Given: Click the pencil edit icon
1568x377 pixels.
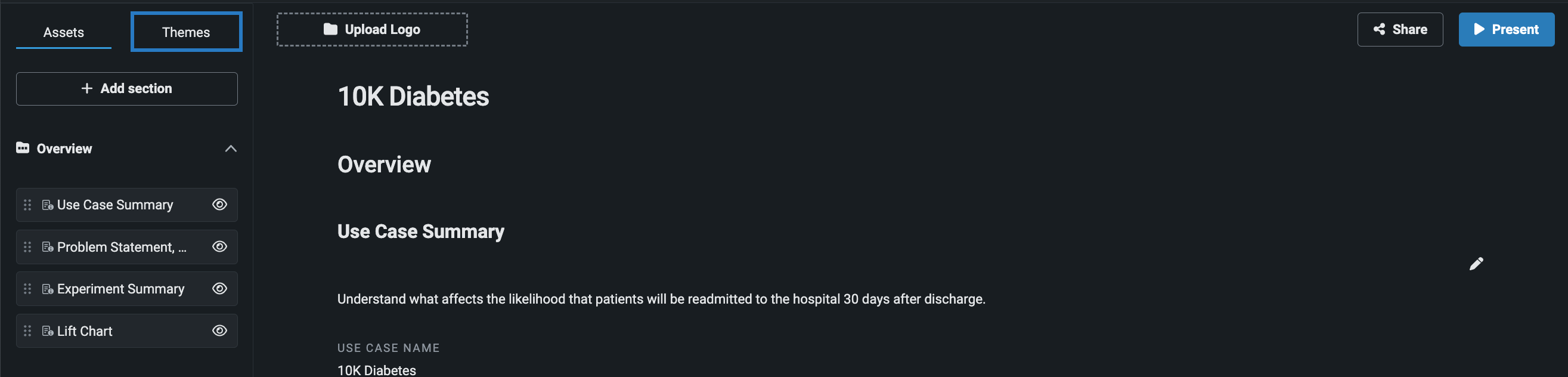Looking at the screenshot, I should point(1476,264).
